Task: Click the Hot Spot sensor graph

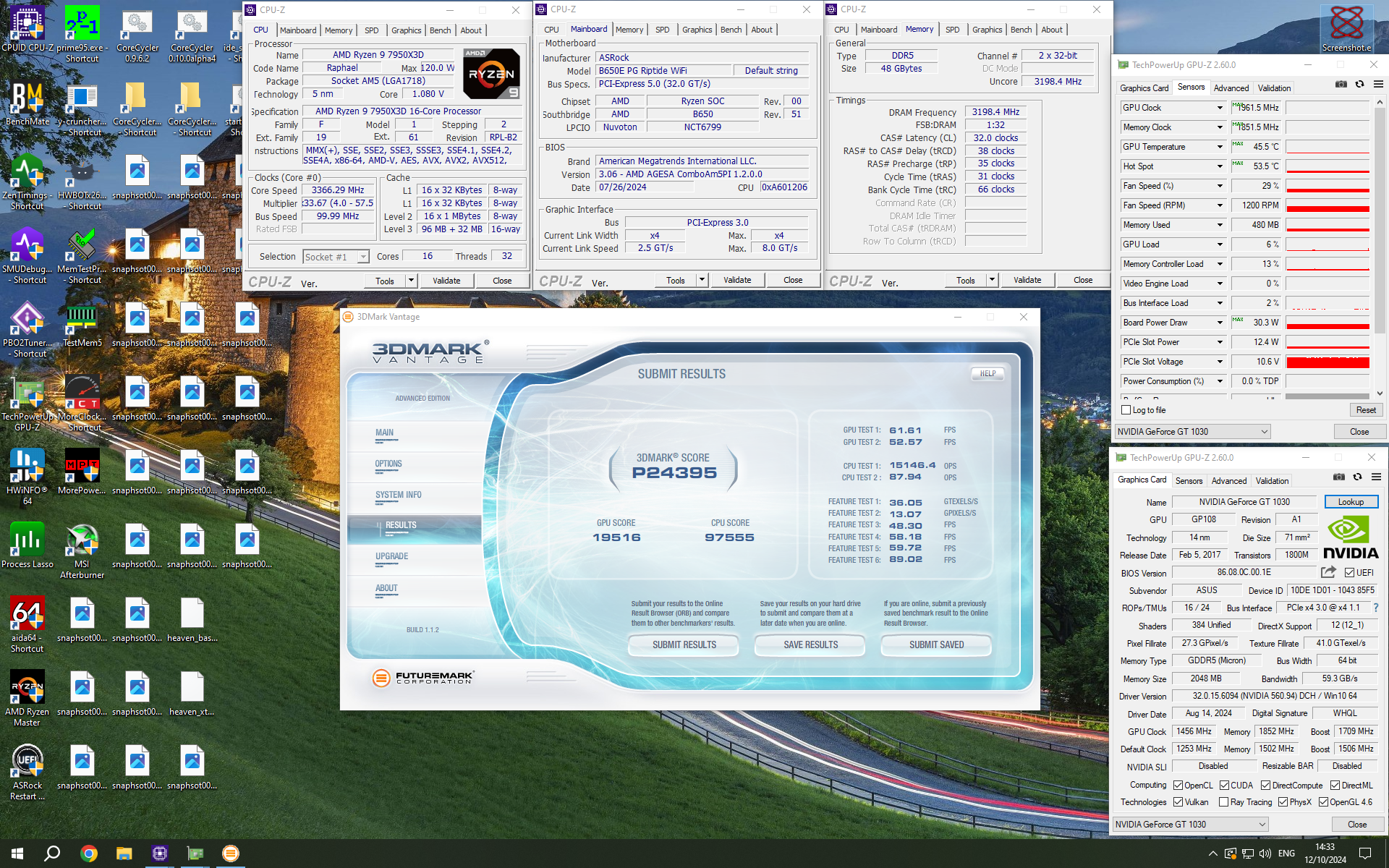Action: click(1328, 166)
